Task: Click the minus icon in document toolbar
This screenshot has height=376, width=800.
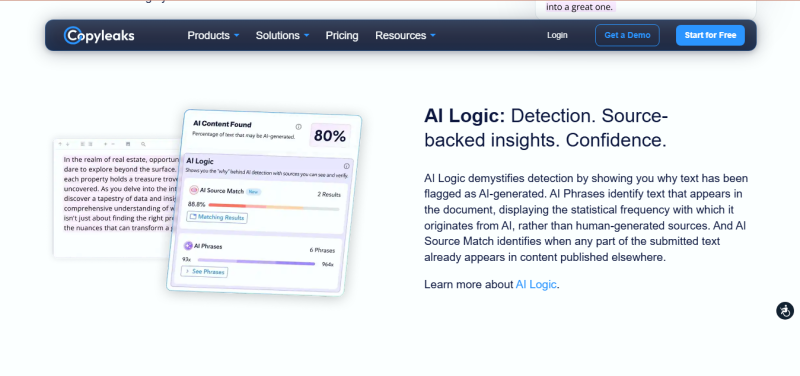Action: pyautogui.click(x=113, y=144)
